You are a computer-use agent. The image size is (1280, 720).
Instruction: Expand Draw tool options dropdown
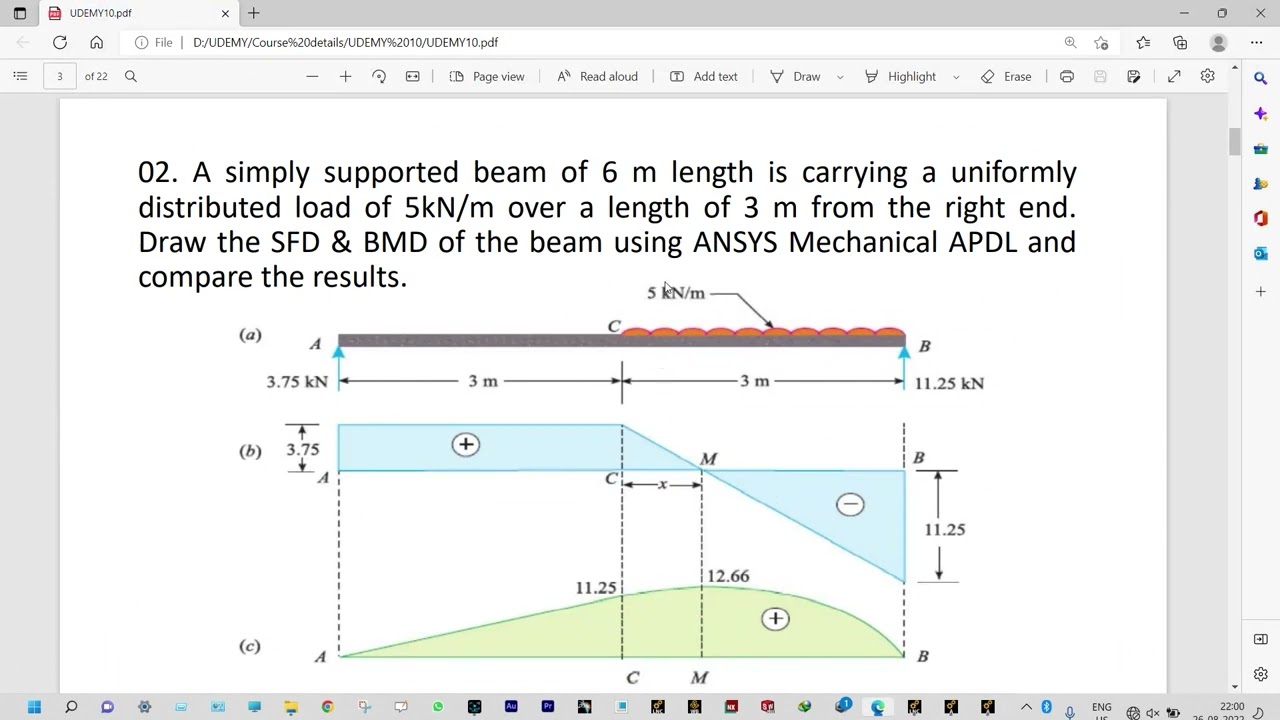(840, 77)
